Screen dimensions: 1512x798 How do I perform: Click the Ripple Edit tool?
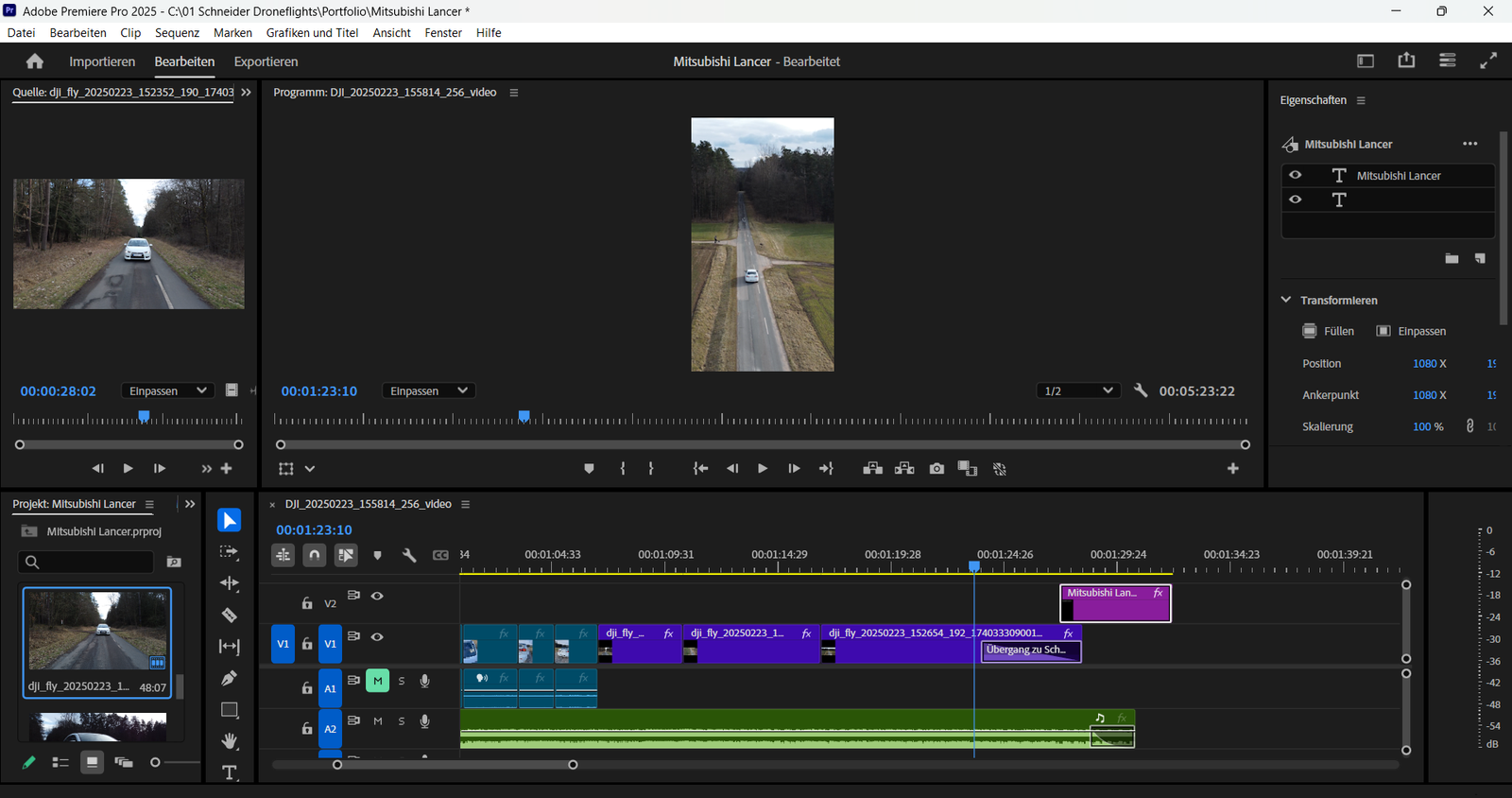pos(230,583)
